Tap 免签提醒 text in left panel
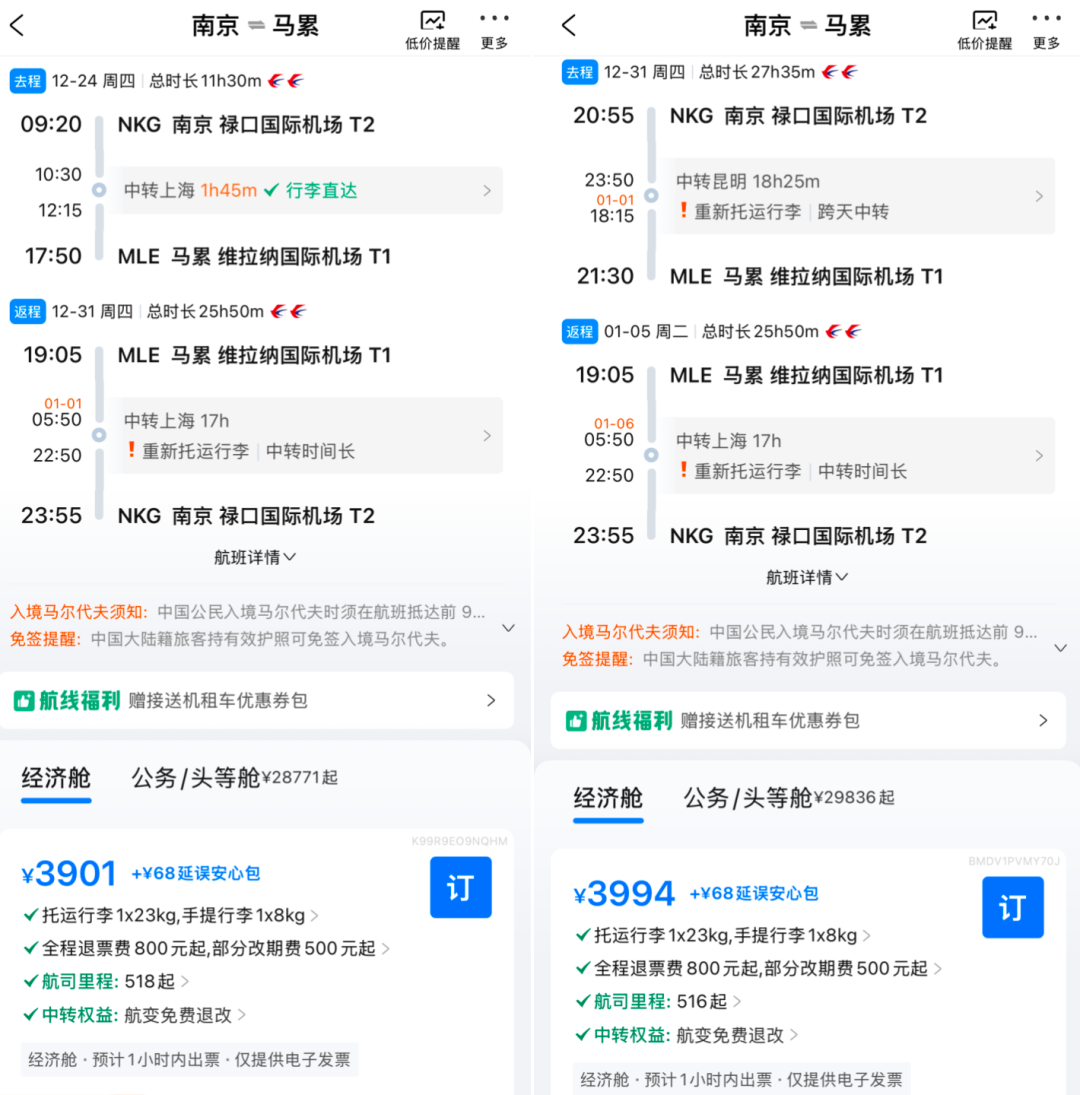The image size is (1080, 1095). pyautogui.click(x=232, y=640)
